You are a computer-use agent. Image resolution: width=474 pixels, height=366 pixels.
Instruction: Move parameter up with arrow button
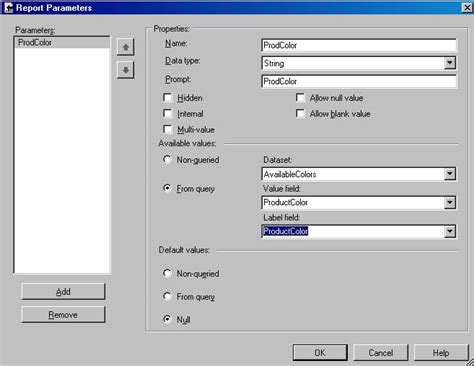[x=126, y=47]
